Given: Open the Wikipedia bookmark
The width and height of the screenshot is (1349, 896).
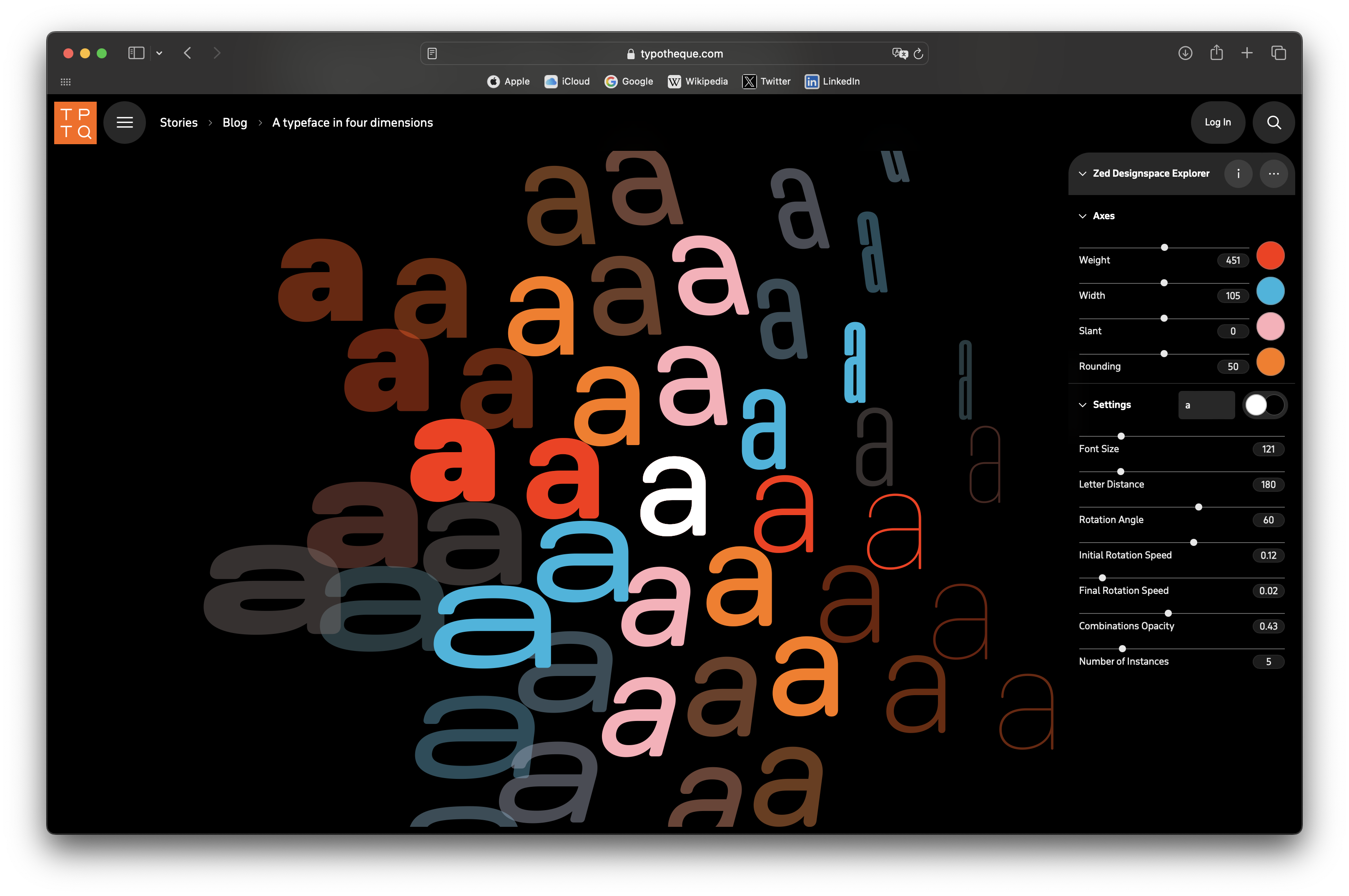Looking at the screenshot, I should [x=698, y=81].
